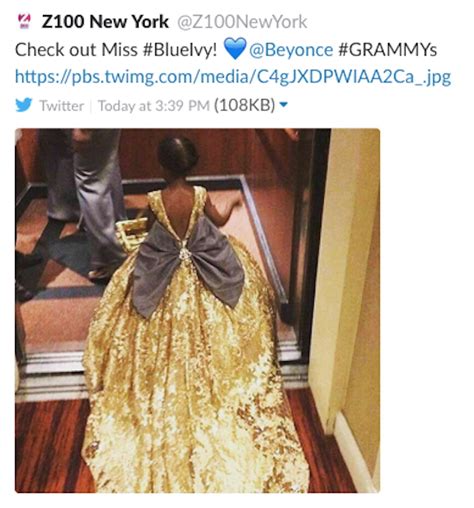Image resolution: width=474 pixels, height=508 pixels.
Task: Click the Twitter bird icon
Action: pos(24,105)
